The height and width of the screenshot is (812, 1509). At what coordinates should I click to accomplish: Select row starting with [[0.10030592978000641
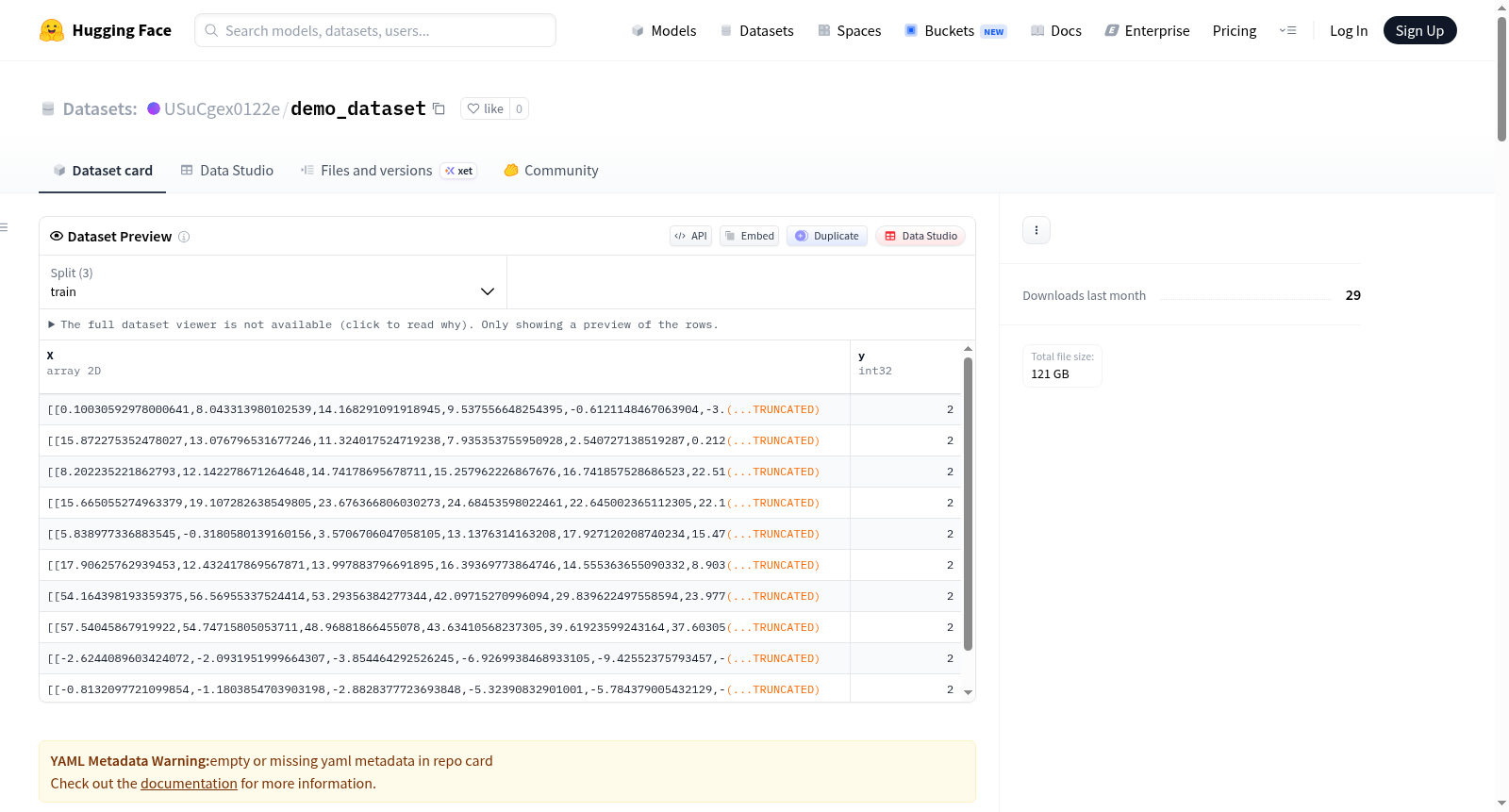500,409
